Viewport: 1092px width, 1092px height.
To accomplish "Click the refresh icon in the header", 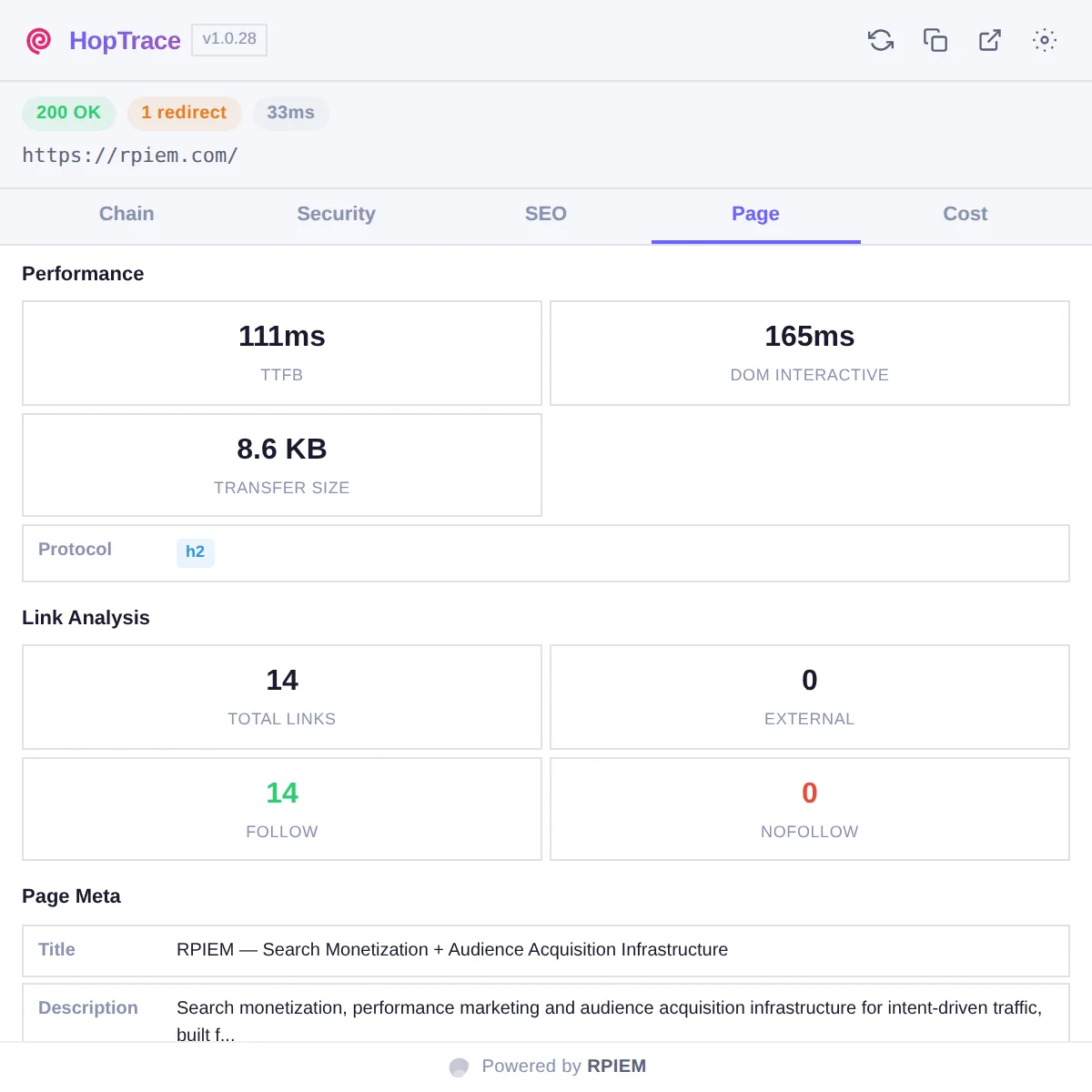I will click(x=881, y=40).
